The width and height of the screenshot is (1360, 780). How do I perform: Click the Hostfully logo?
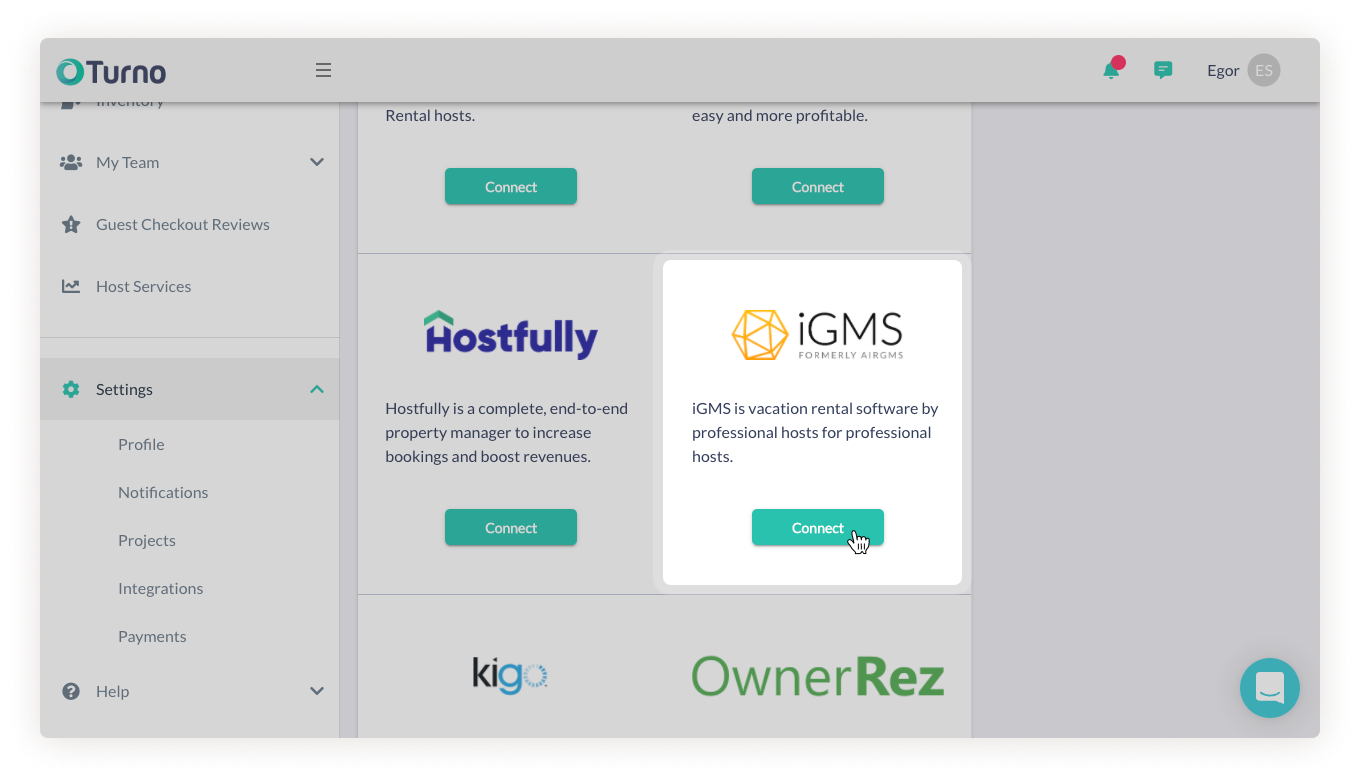(511, 335)
